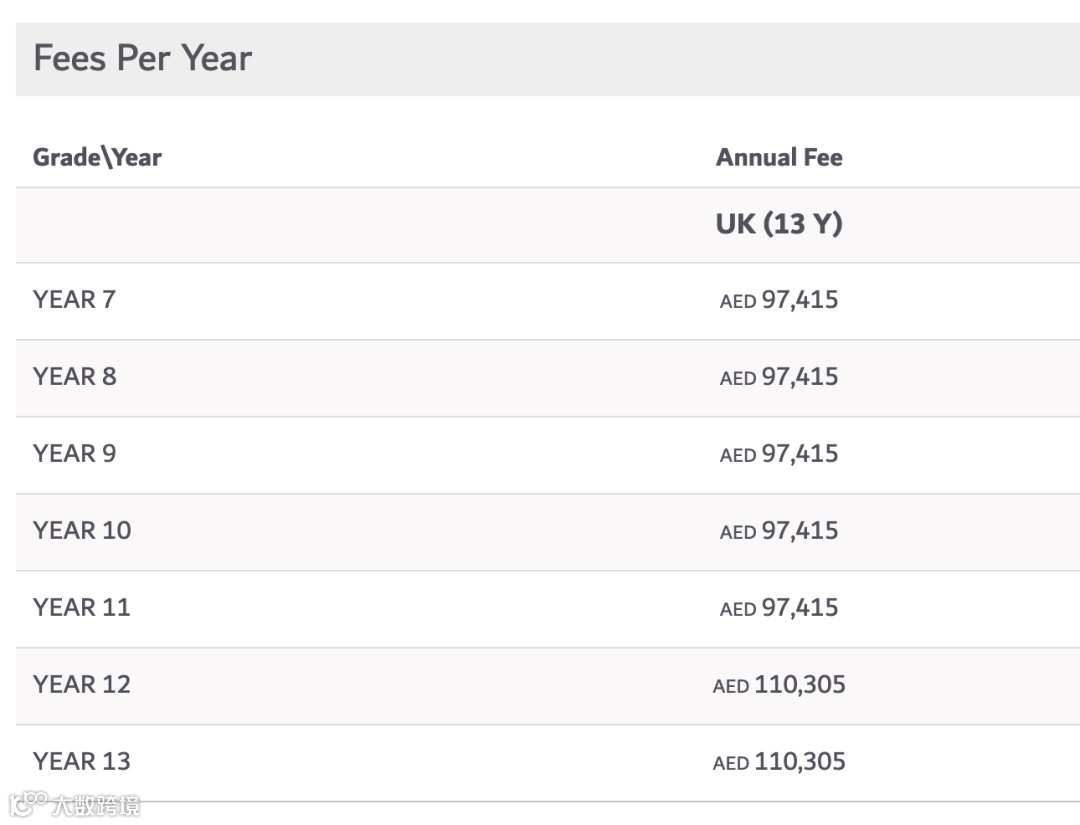
Task: Select the Year 10 fee amount
Action: coord(779,531)
